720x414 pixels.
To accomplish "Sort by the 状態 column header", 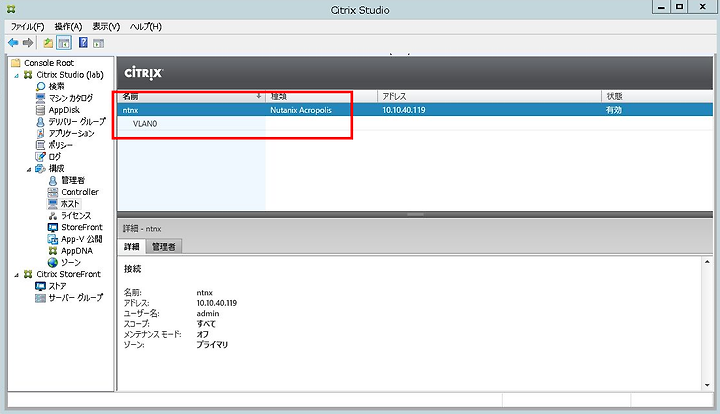I will pos(657,96).
